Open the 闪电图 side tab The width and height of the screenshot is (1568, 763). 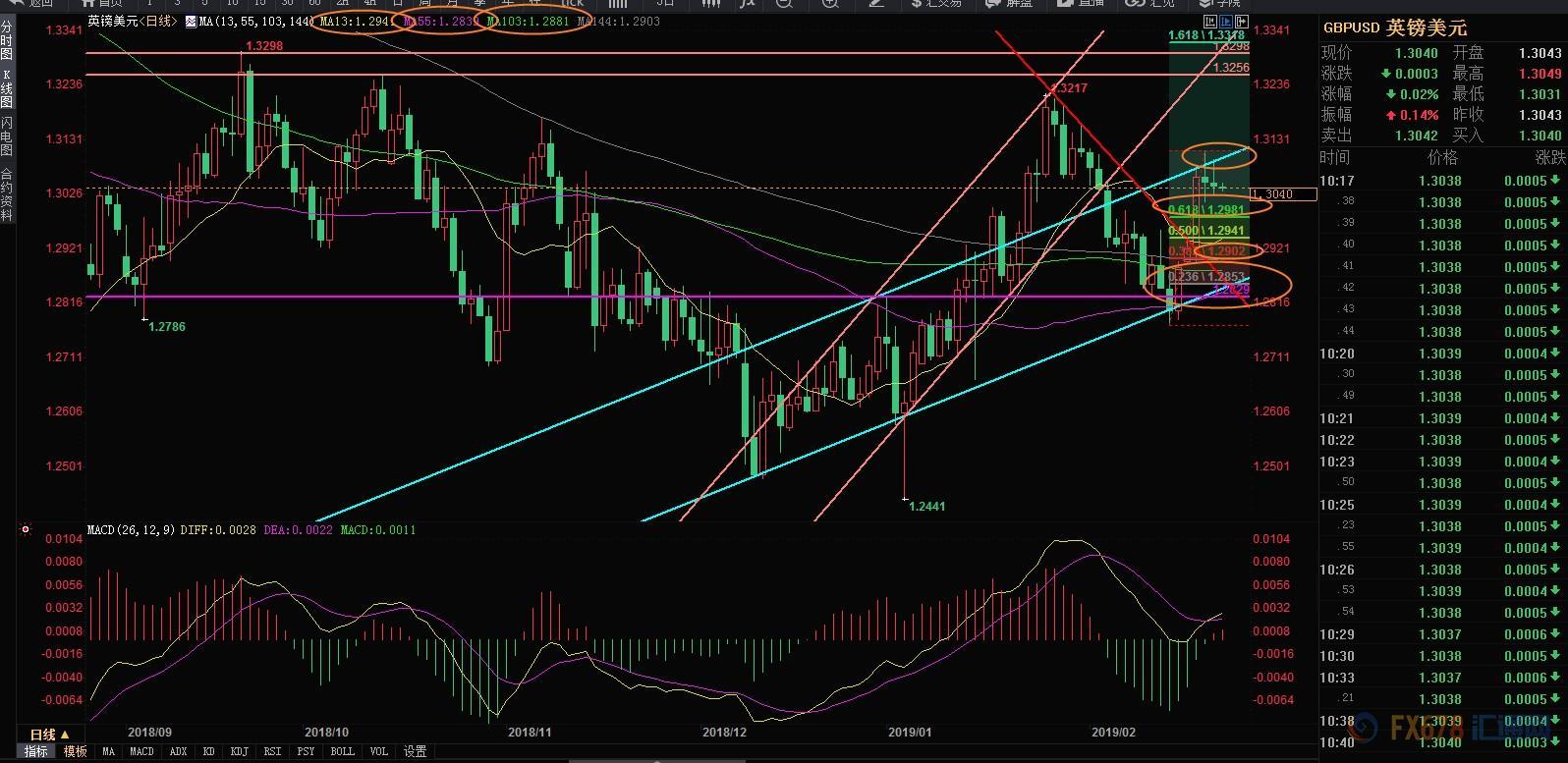point(7,137)
